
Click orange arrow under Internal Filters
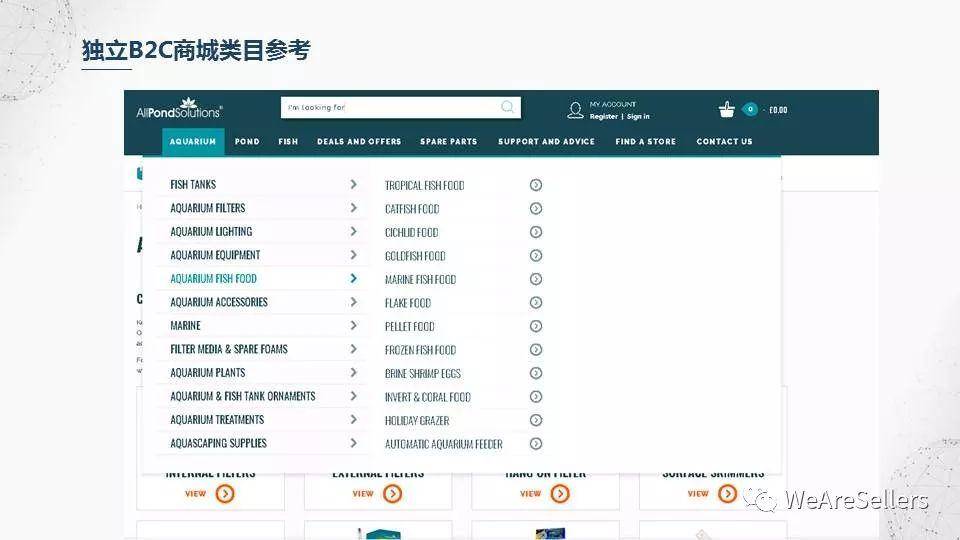click(225, 493)
